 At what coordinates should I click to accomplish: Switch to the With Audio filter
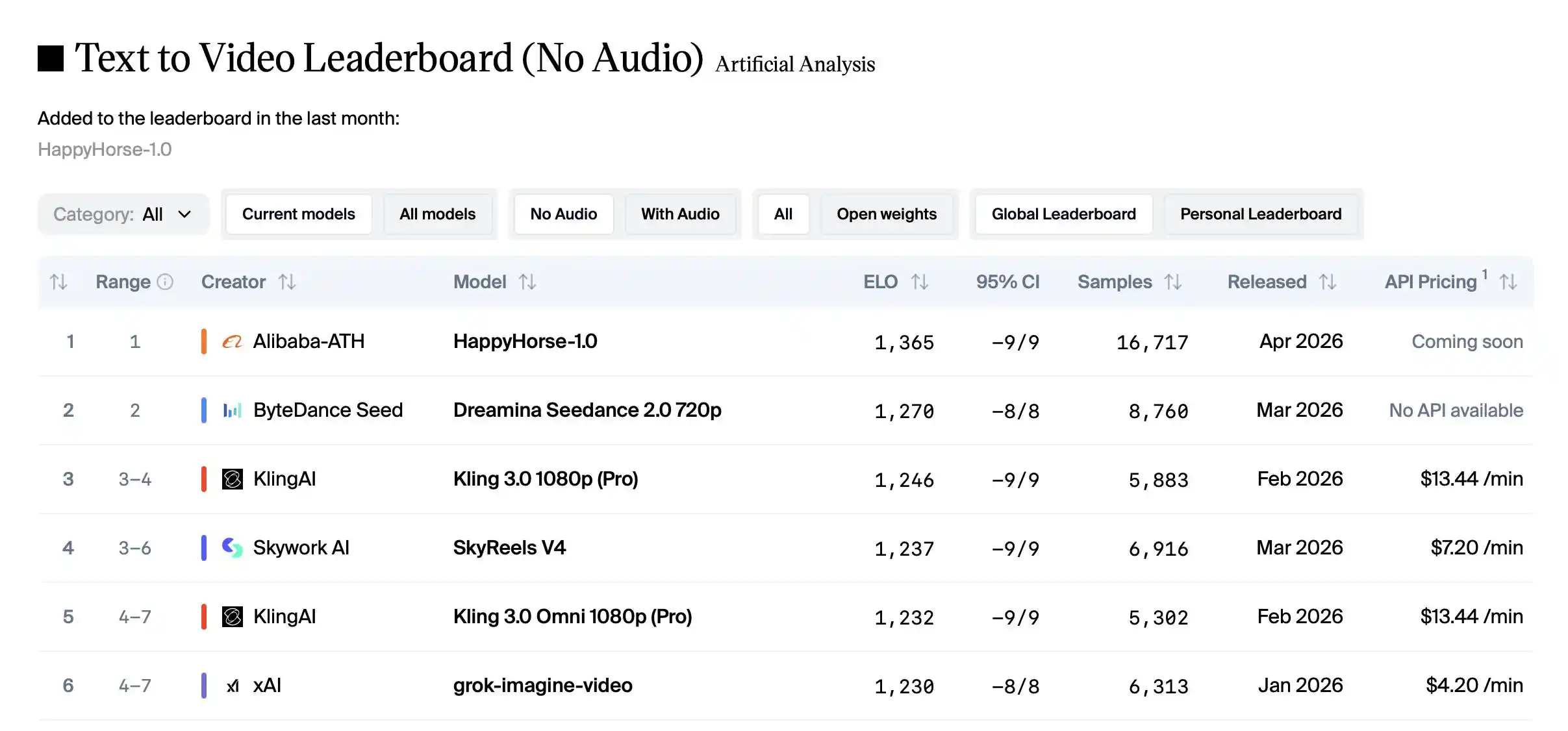click(x=680, y=214)
